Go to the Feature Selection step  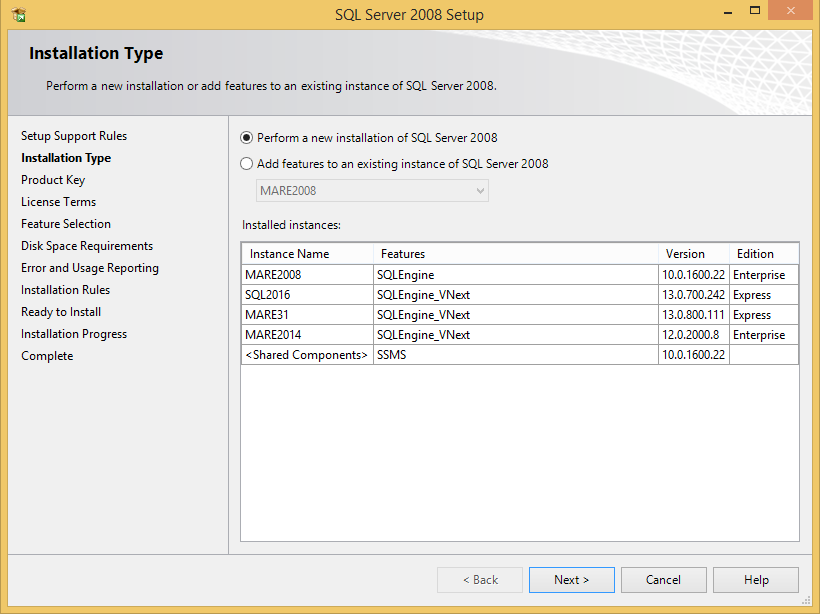click(66, 224)
